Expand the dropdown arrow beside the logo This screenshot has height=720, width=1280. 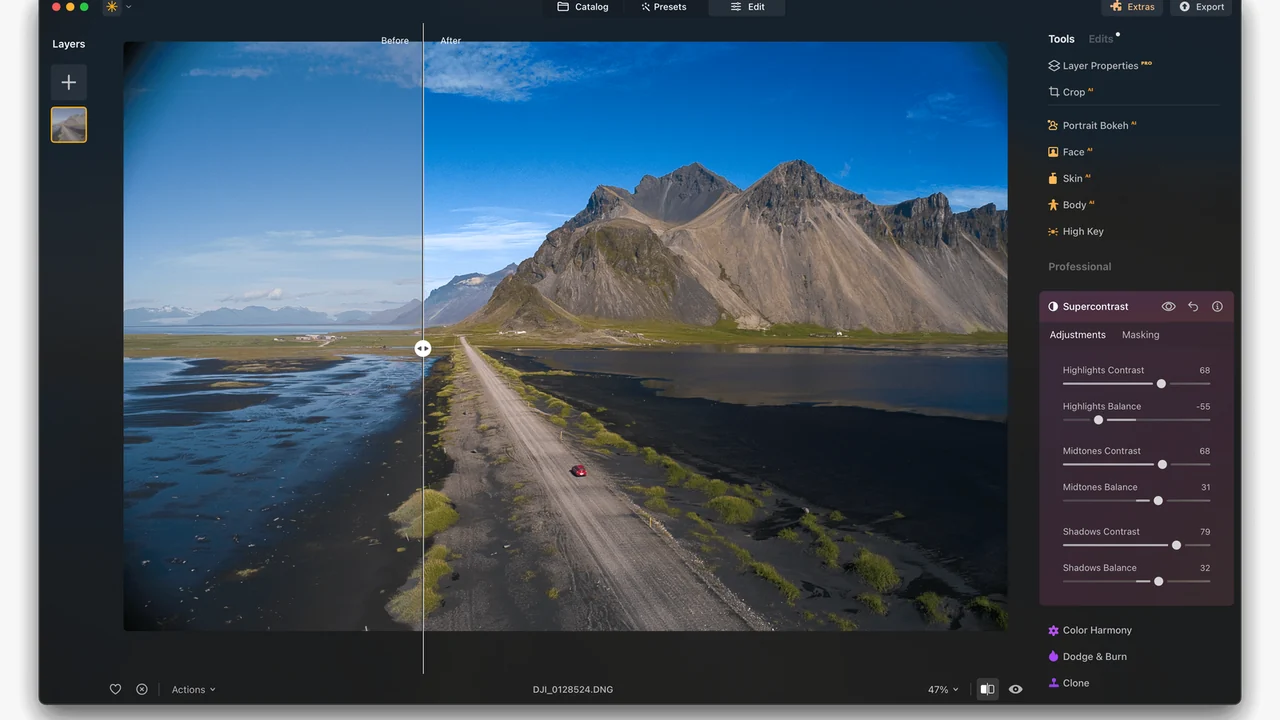(128, 7)
